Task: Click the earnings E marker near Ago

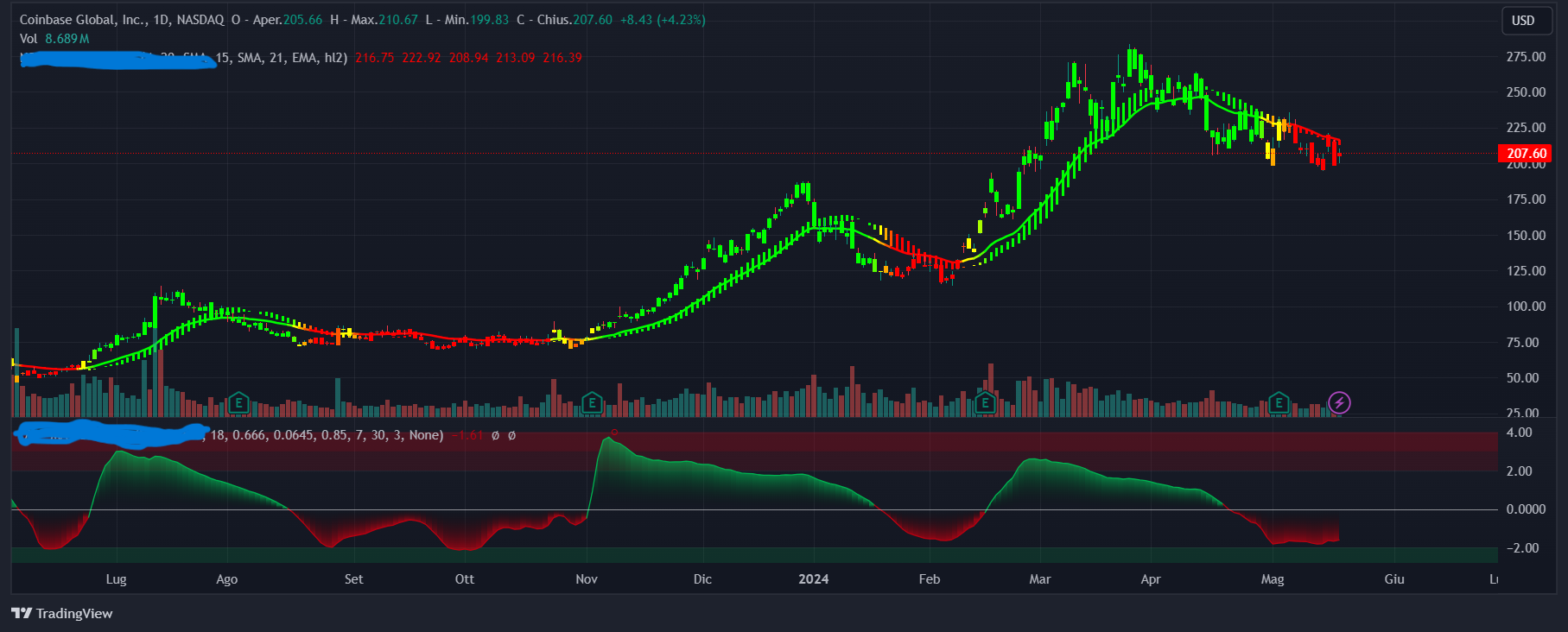Action: (x=238, y=402)
